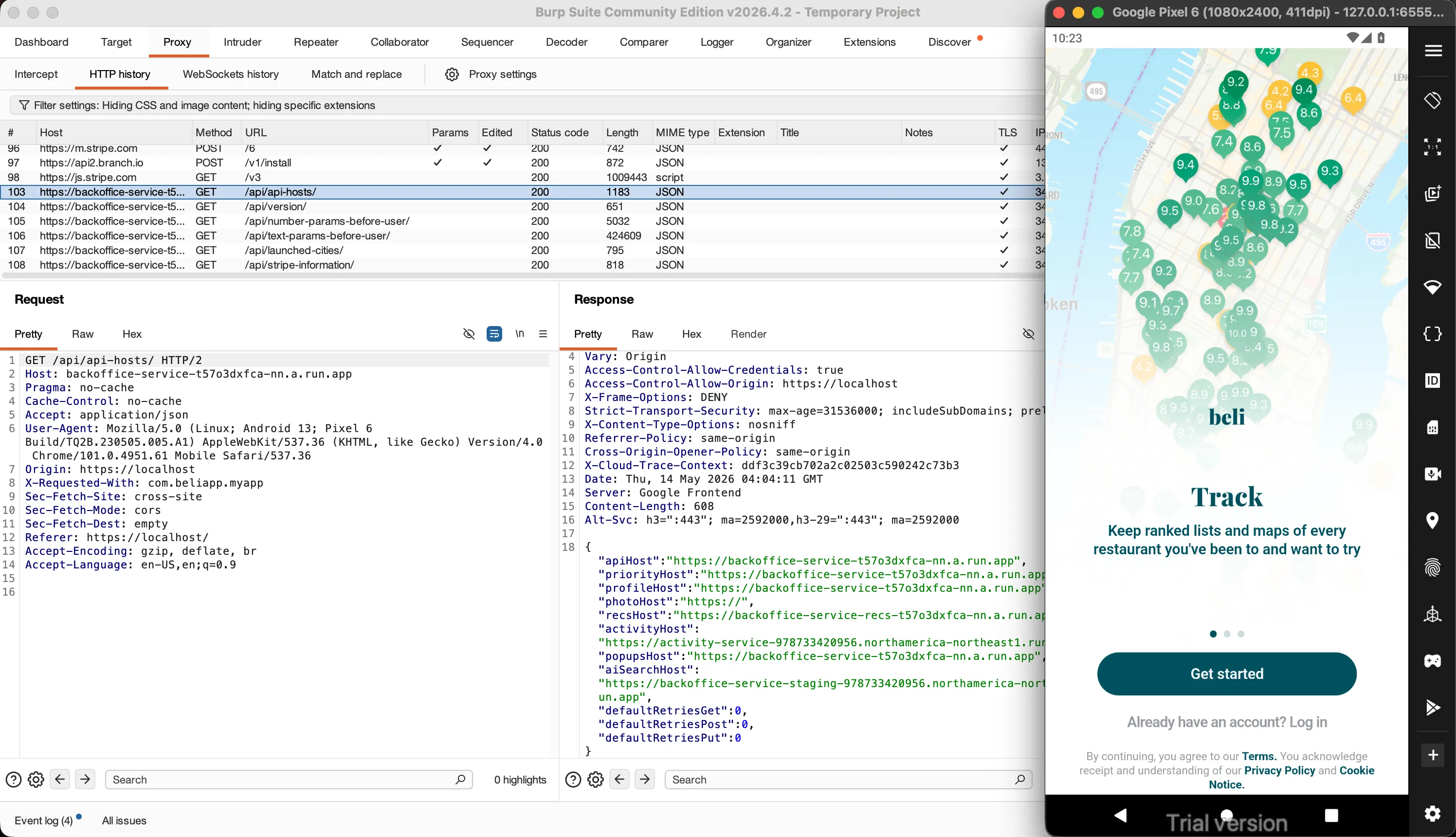Click the pixel-perfect scaling icon in emulator sidebar
Screen dimensions: 1456x837
[x=1433, y=146]
